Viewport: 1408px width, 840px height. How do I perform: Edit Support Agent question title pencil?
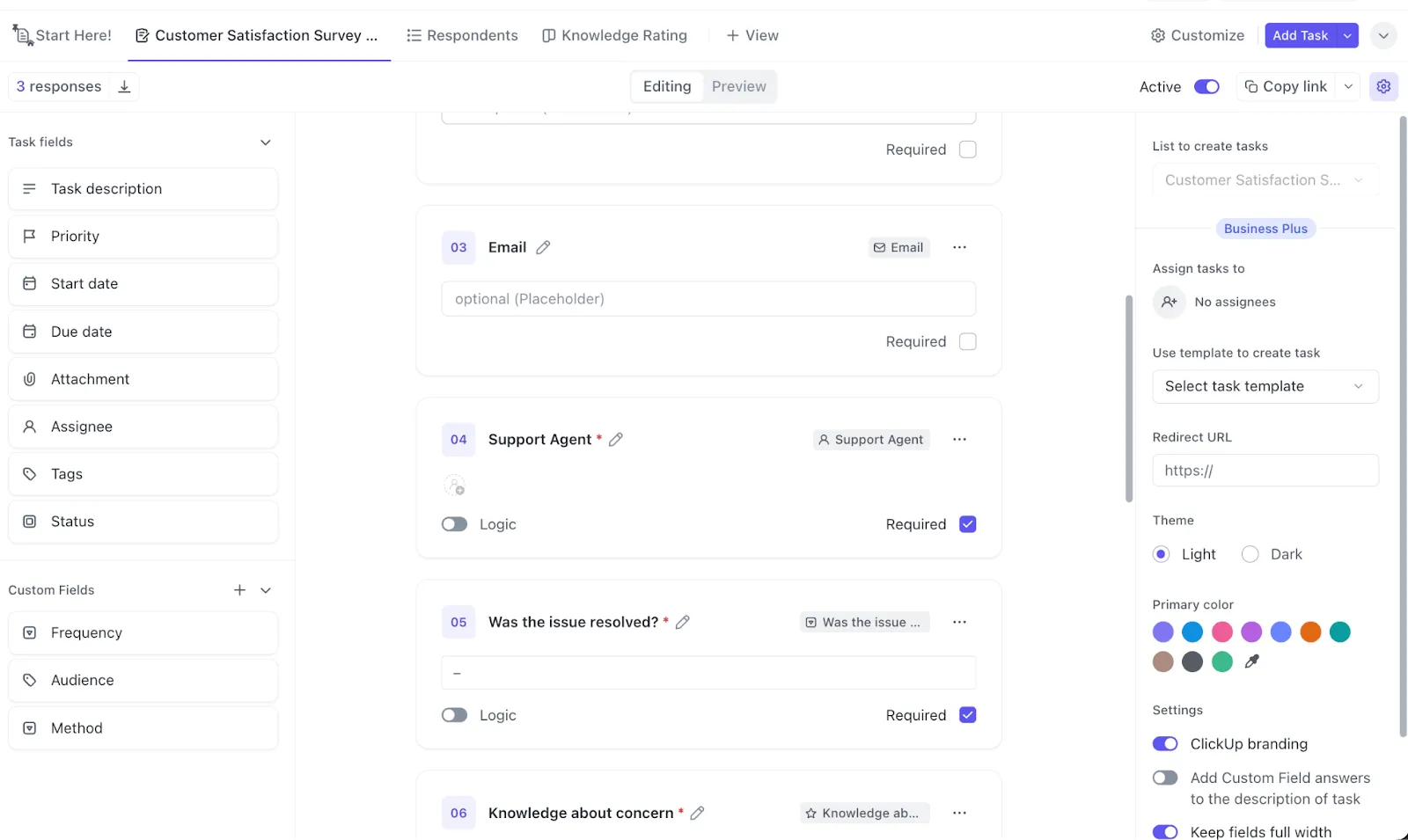(616, 439)
